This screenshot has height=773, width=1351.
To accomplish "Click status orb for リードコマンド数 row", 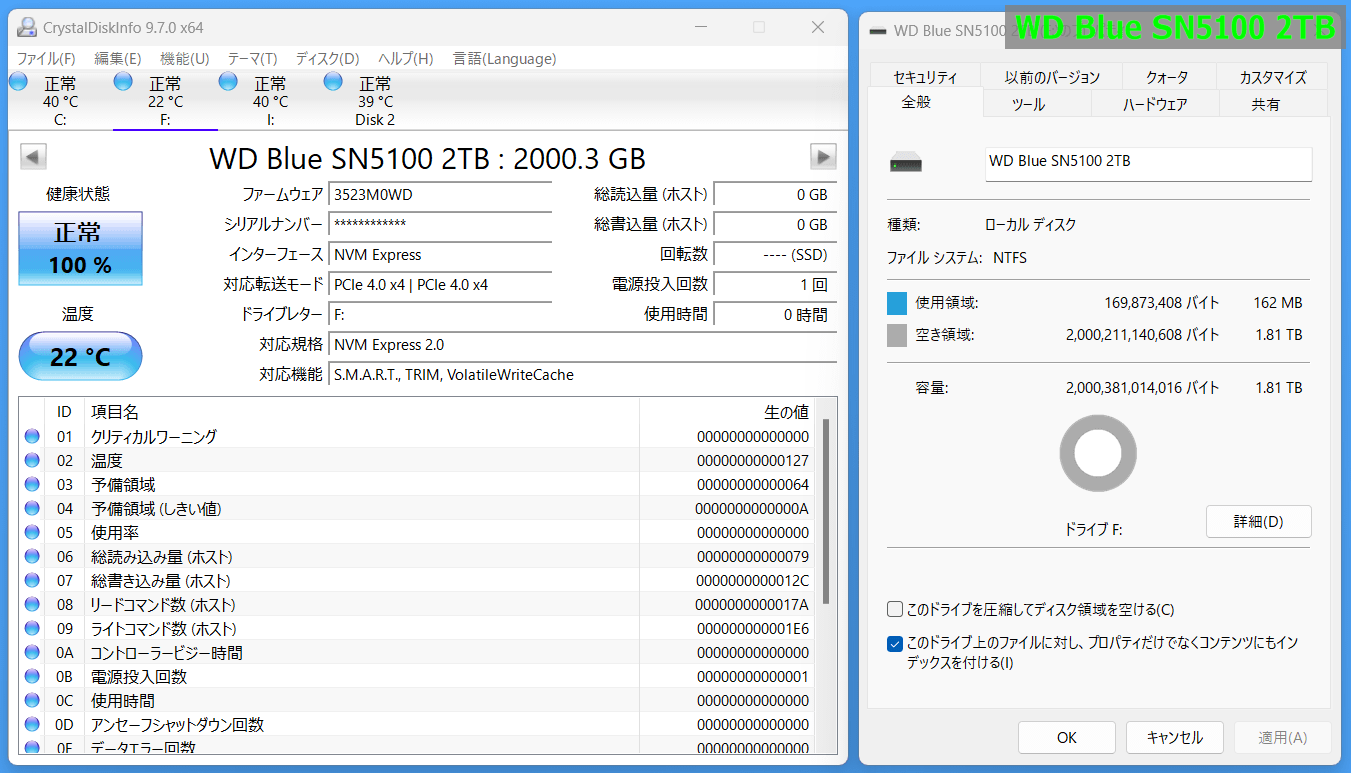I will pos(32,604).
